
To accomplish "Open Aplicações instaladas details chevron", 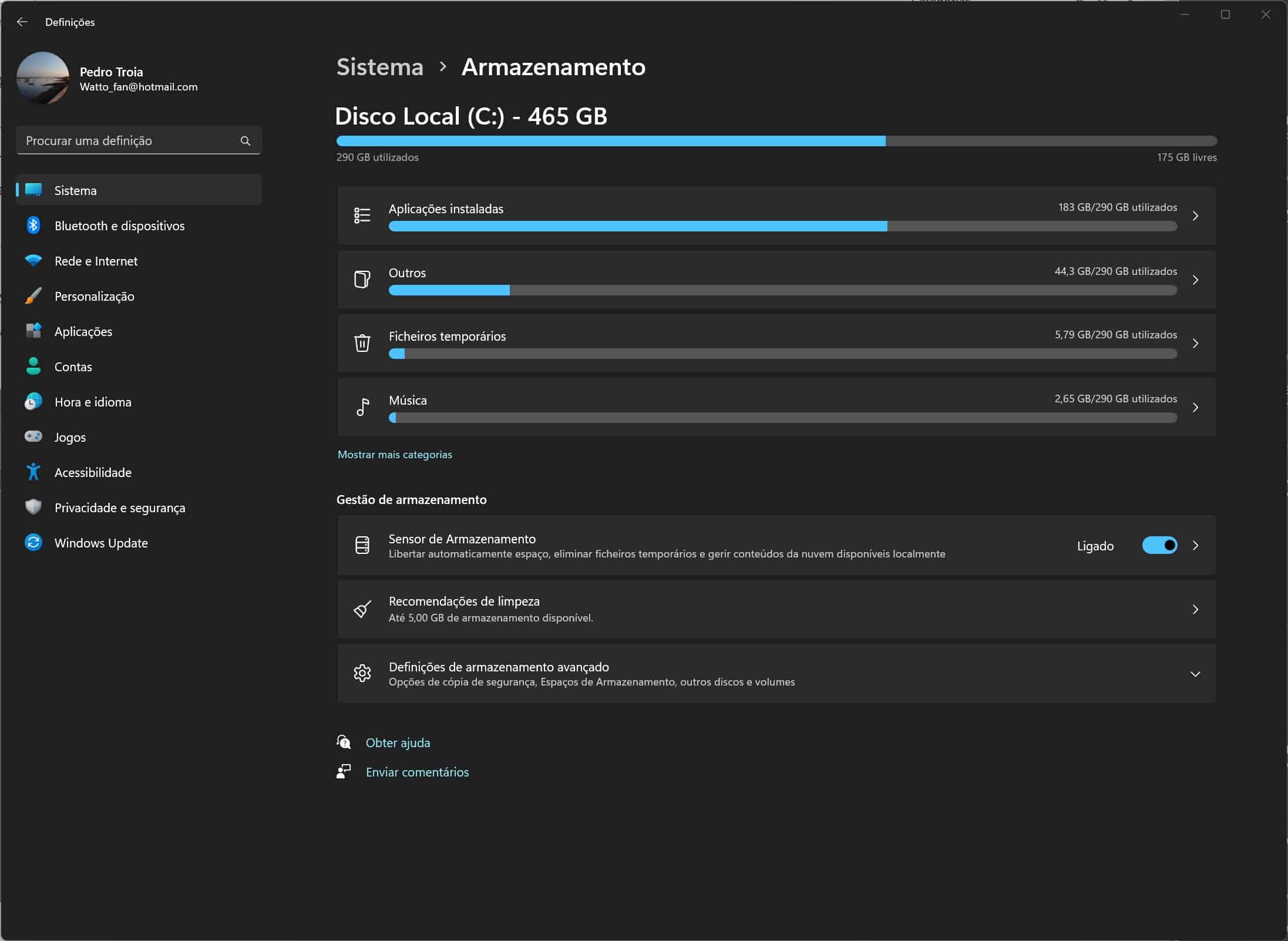I will pyautogui.click(x=1195, y=216).
